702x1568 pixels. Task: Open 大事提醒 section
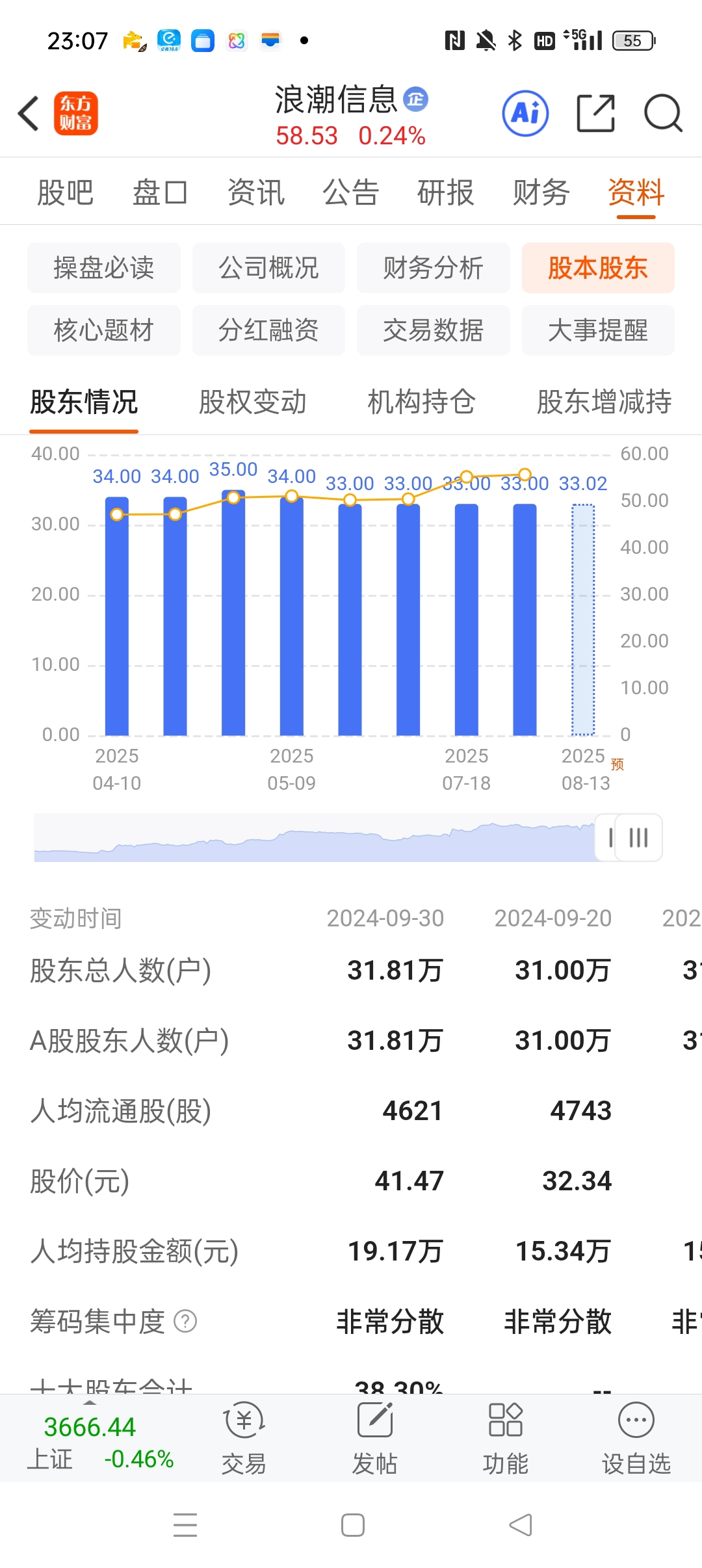click(598, 330)
